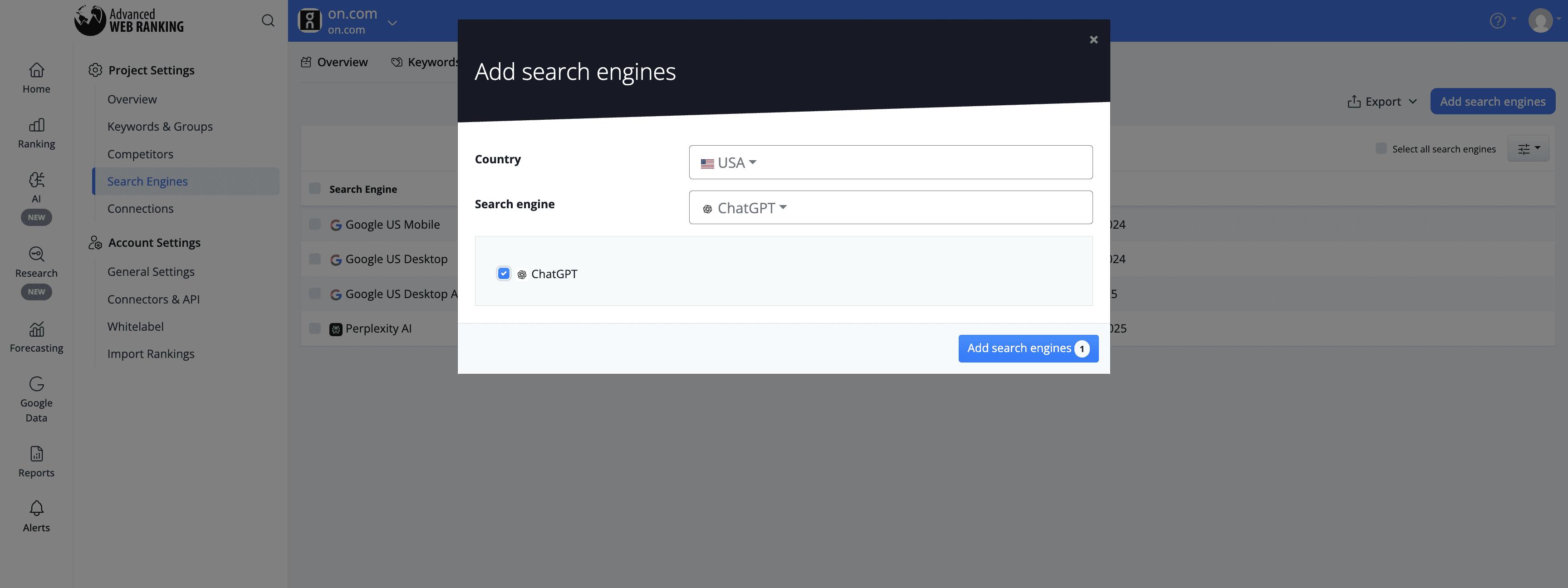Viewport: 1568px width, 588px height.
Task: Click the USA flag icon
Action: pyautogui.click(x=707, y=163)
